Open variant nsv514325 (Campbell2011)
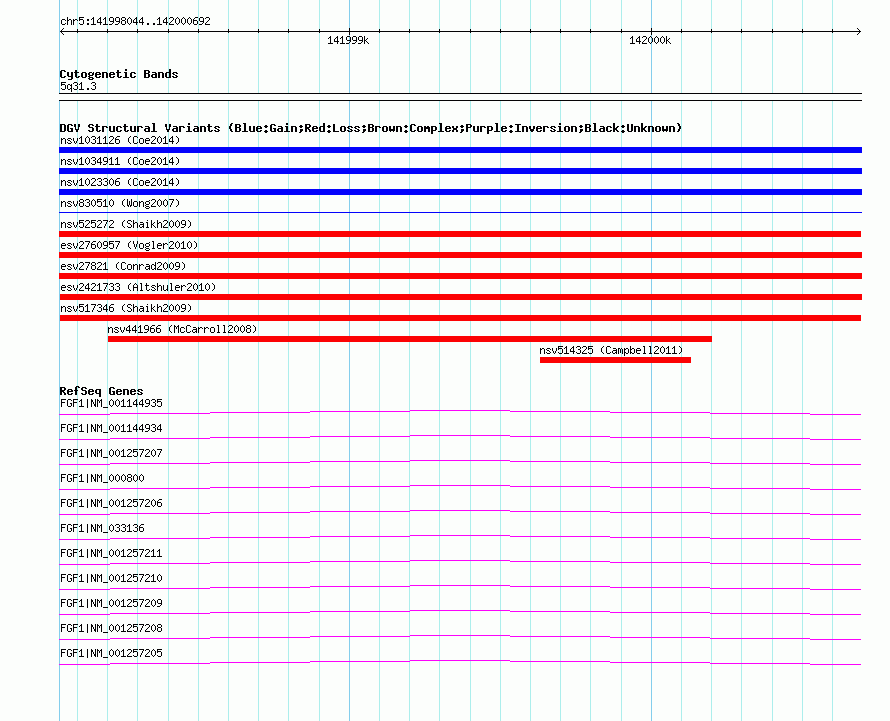 click(x=611, y=350)
